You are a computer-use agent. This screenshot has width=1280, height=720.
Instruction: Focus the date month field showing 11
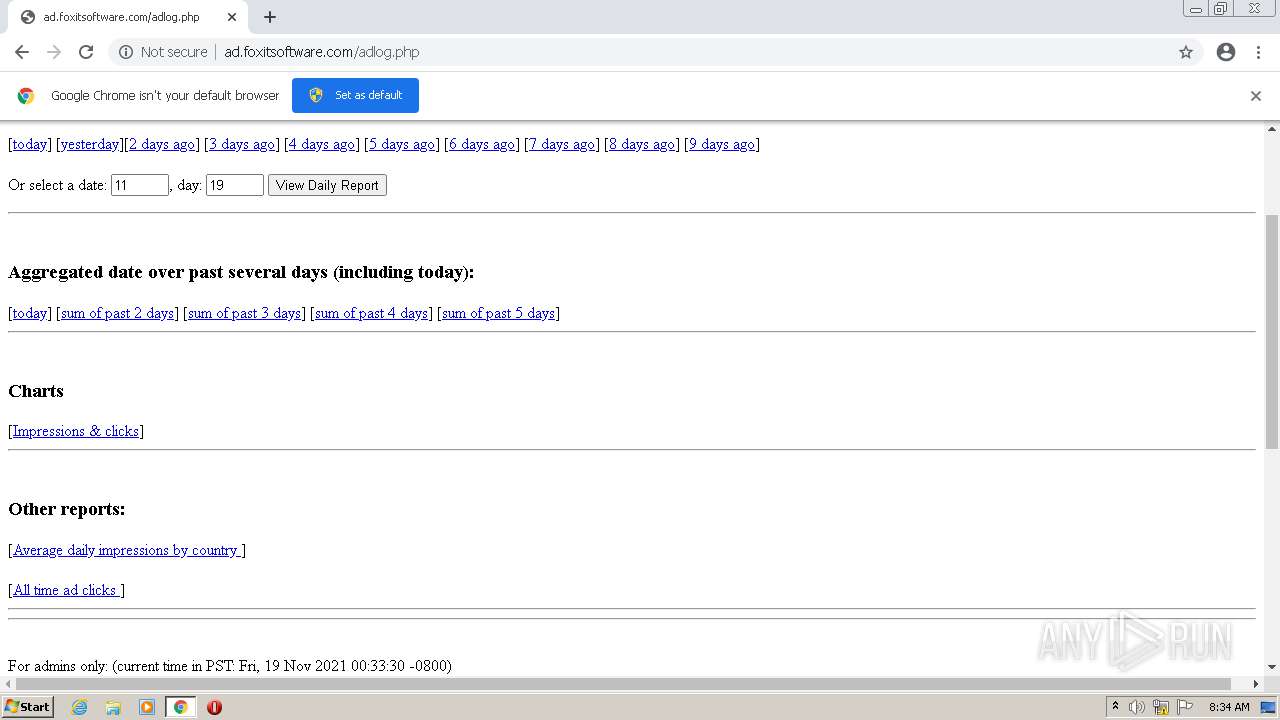pos(139,185)
